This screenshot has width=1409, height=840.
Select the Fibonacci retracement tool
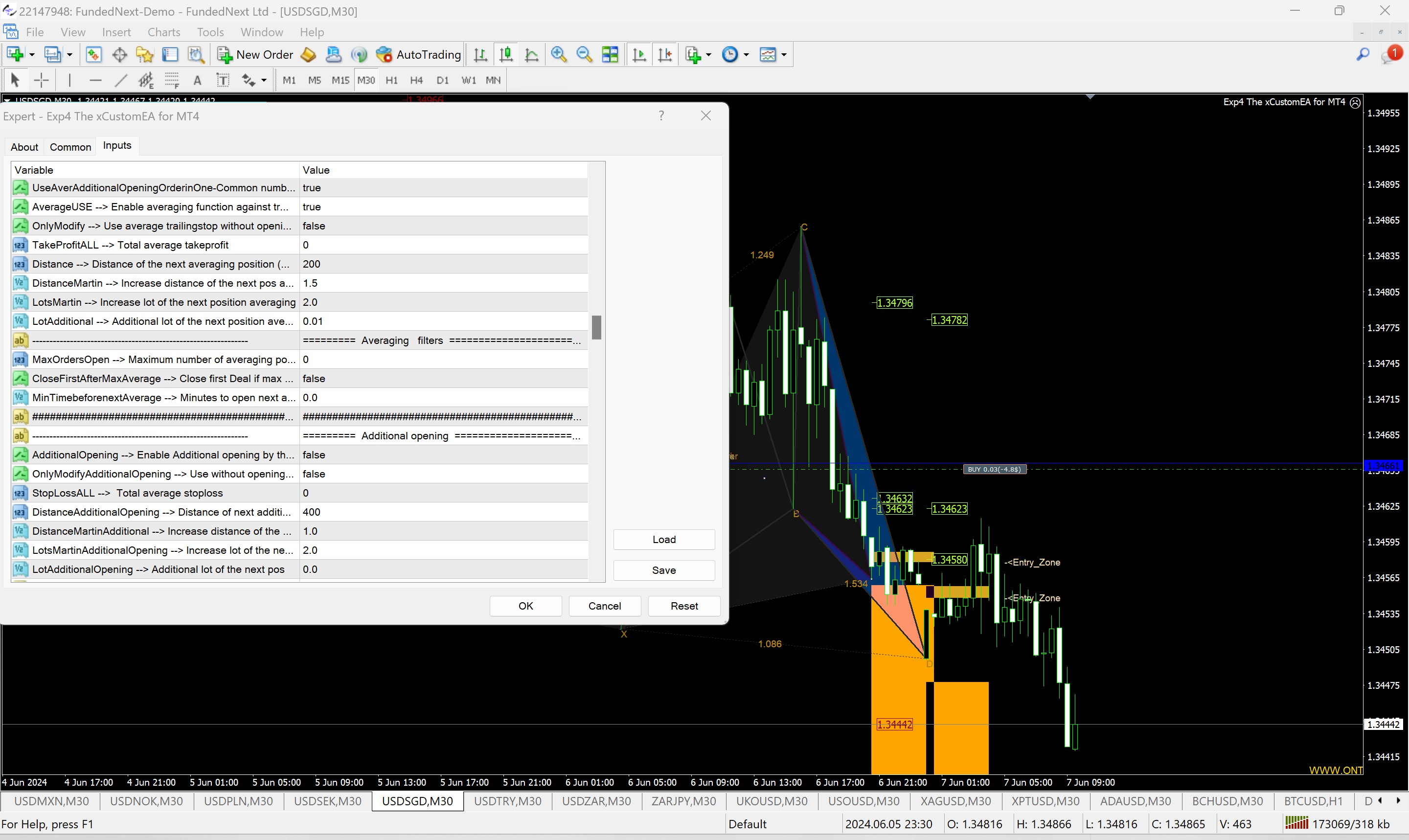coord(171,80)
